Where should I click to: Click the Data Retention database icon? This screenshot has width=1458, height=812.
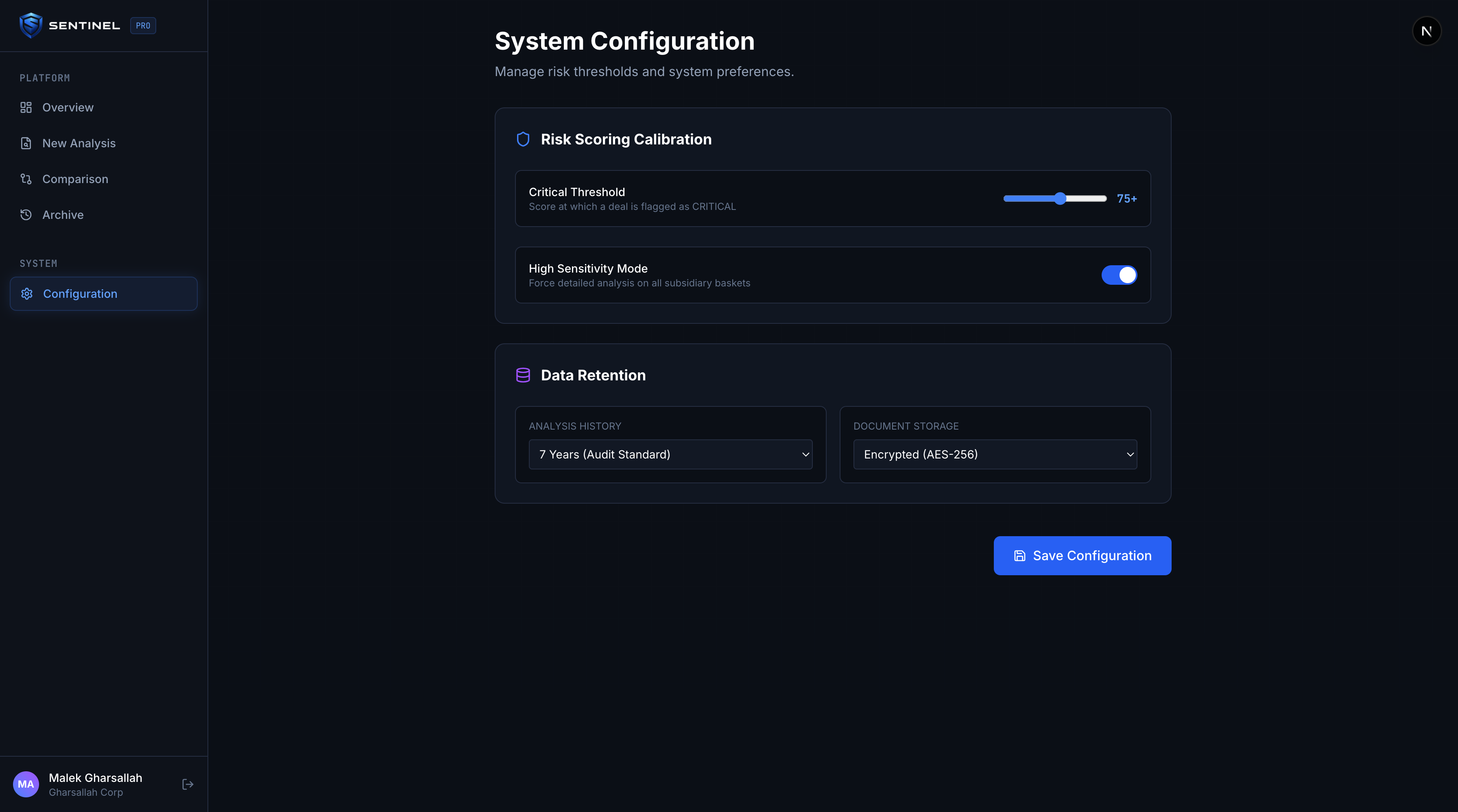click(523, 375)
